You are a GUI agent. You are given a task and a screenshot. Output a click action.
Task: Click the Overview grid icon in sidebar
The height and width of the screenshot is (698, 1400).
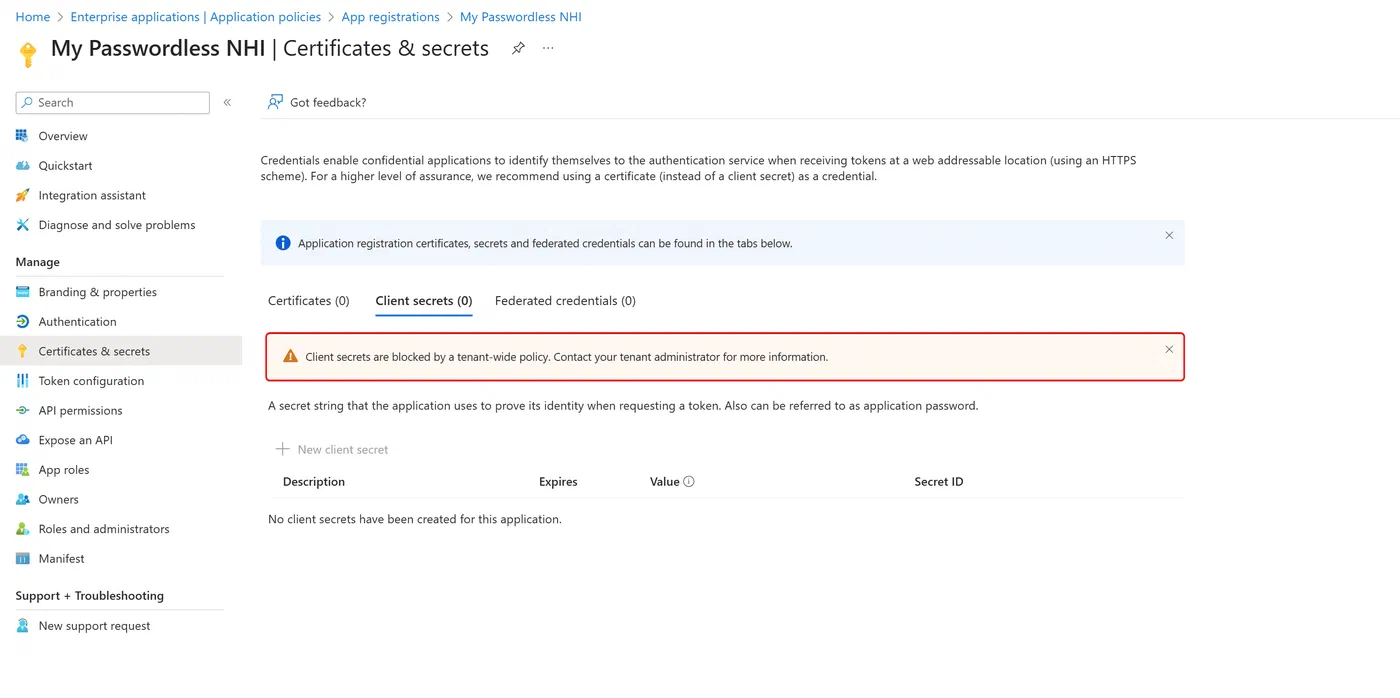tap(22, 136)
